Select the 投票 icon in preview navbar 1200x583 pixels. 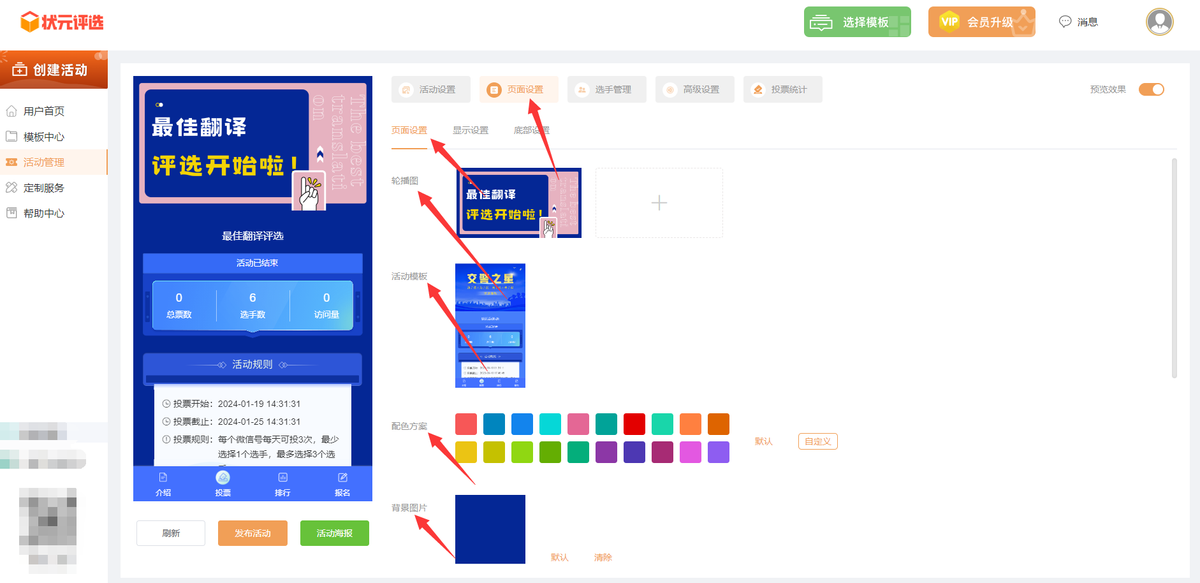tap(223, 478)
